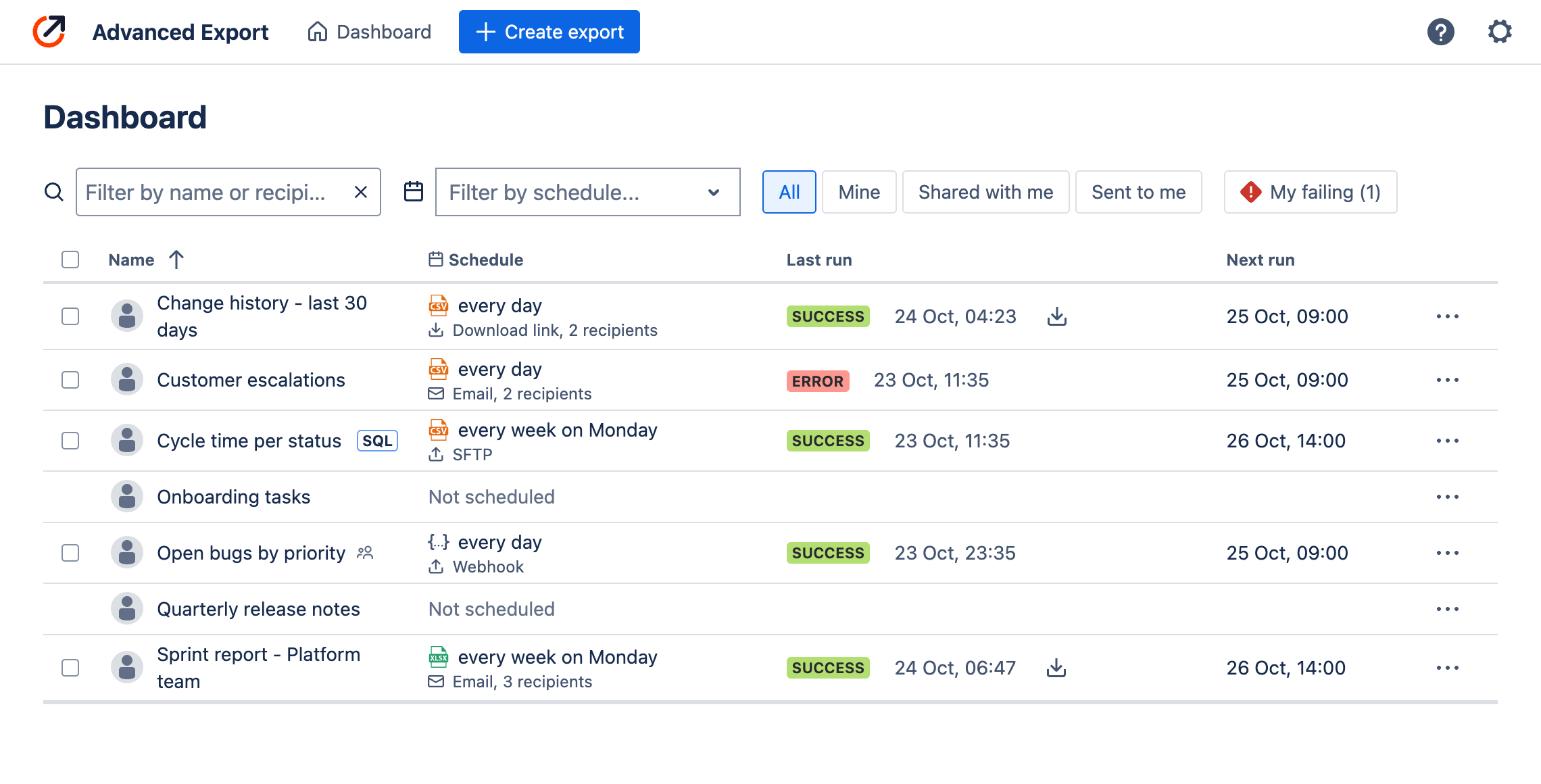
Task: Click the Filter by name input field
Action: 228,192
